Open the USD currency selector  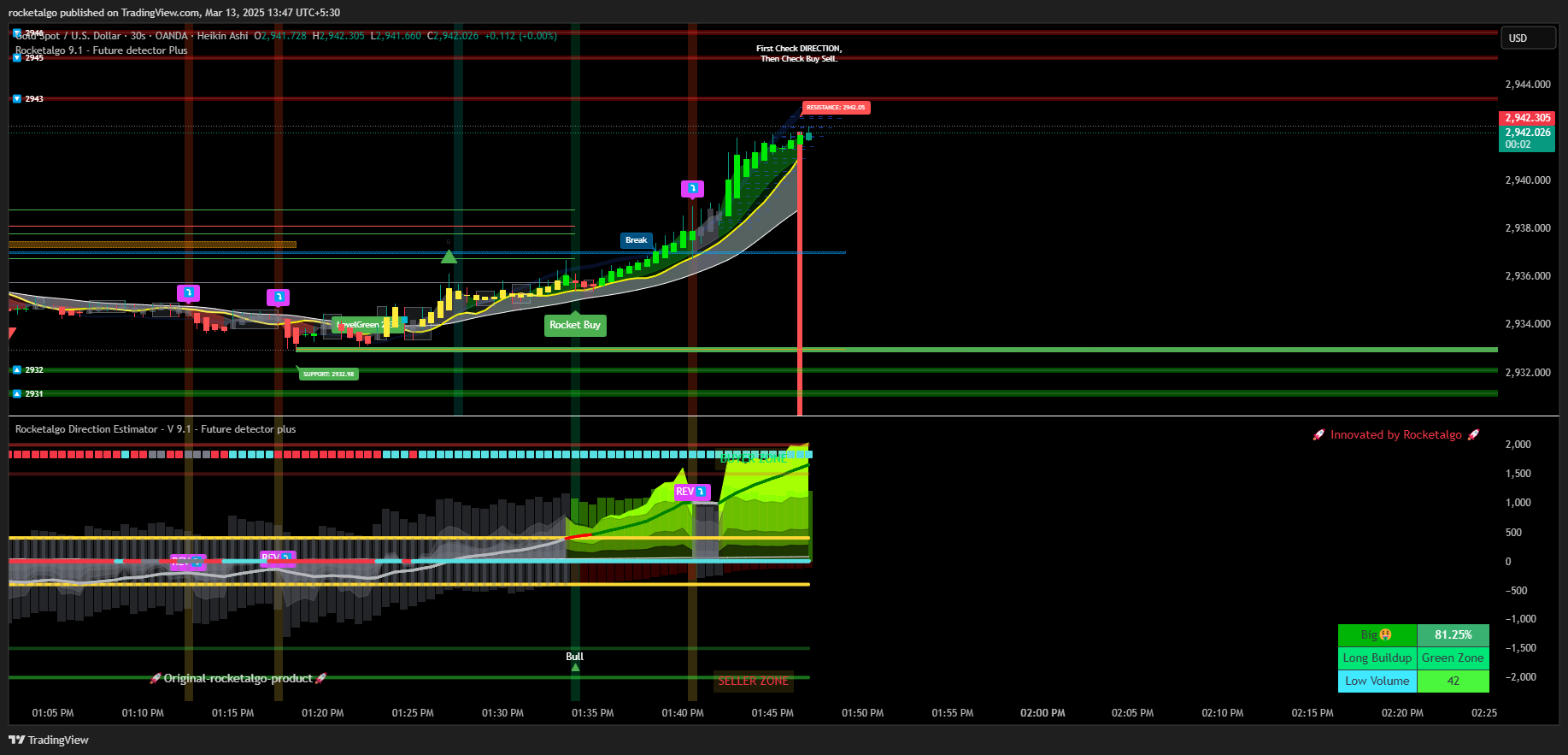pyautogui.click(x=1527, y=38)
